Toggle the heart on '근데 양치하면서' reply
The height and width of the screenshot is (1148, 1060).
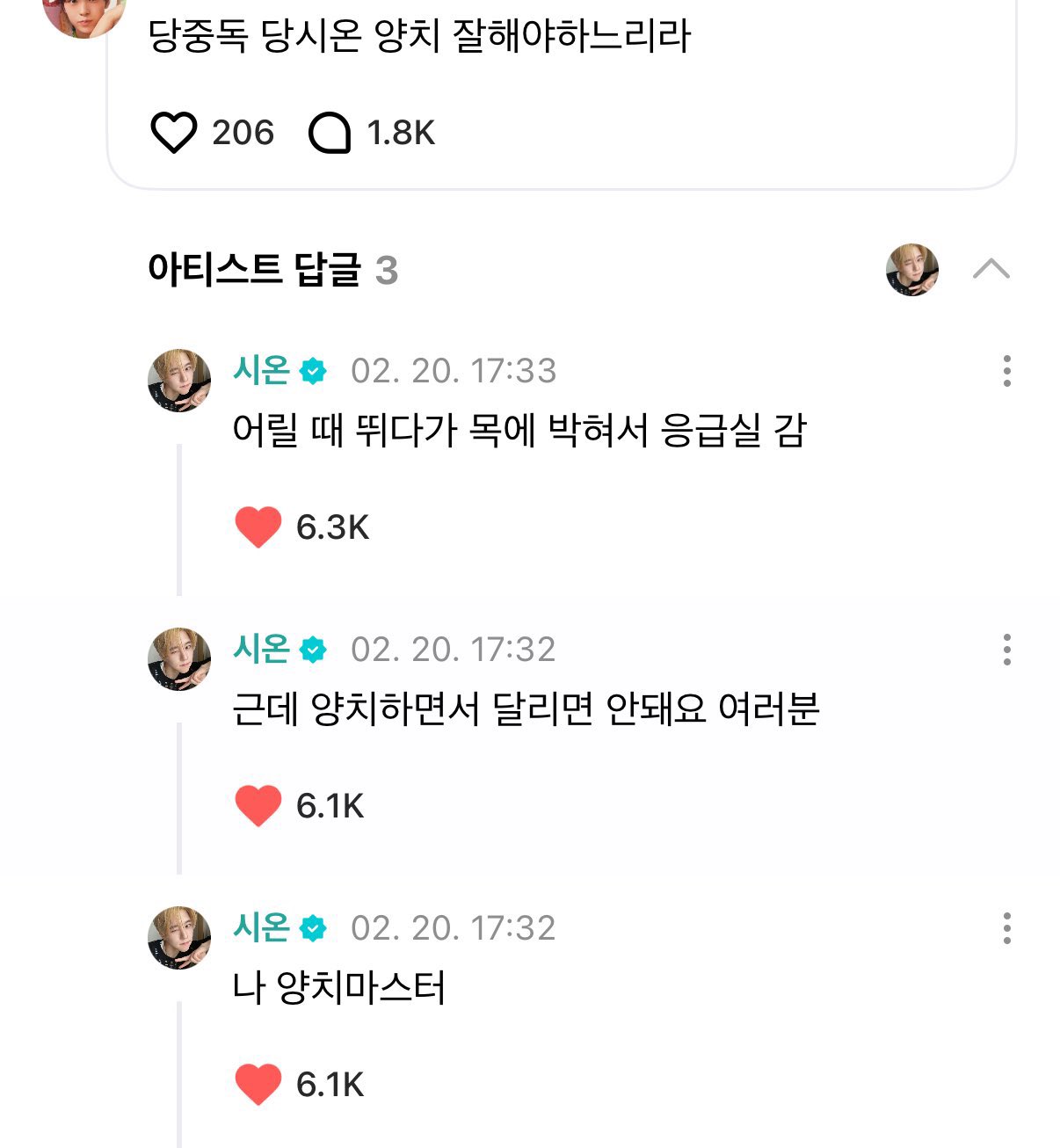tap(258, 805)
